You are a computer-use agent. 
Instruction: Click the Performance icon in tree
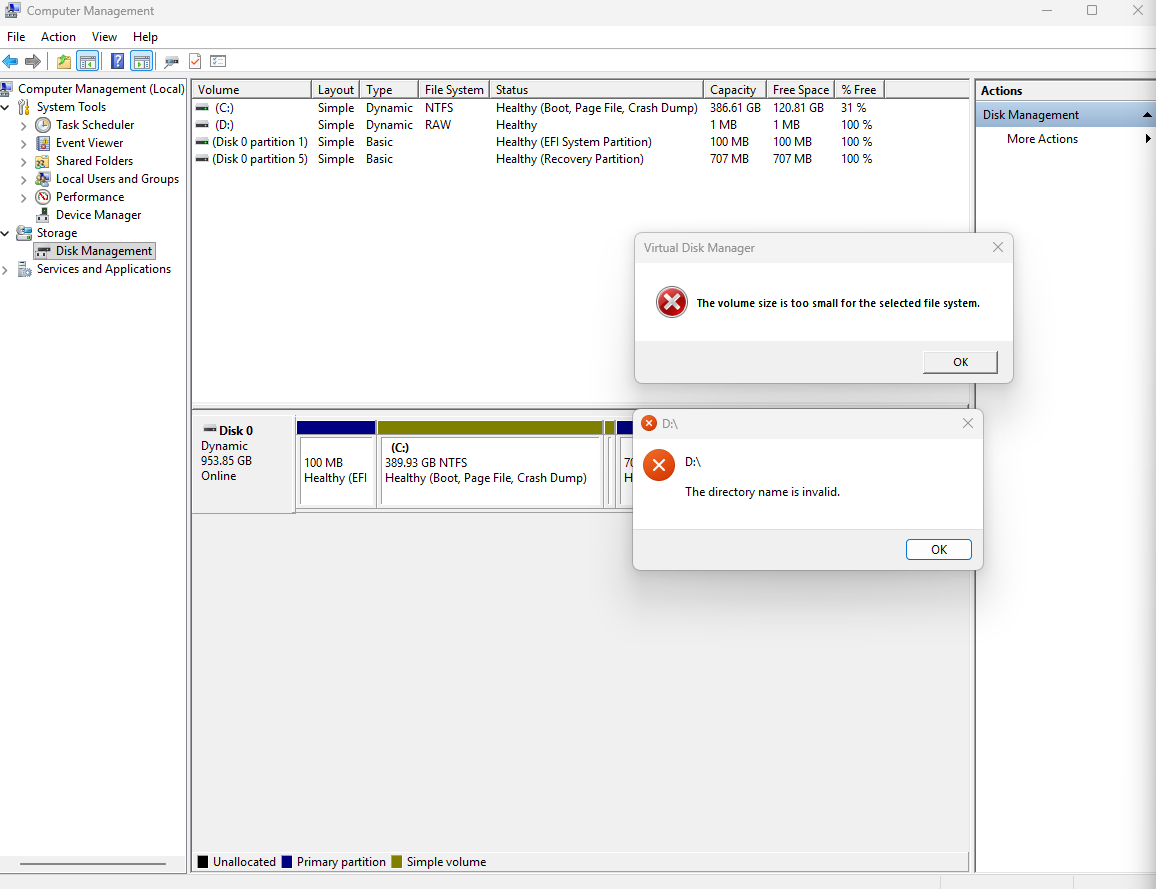point(43,197)
